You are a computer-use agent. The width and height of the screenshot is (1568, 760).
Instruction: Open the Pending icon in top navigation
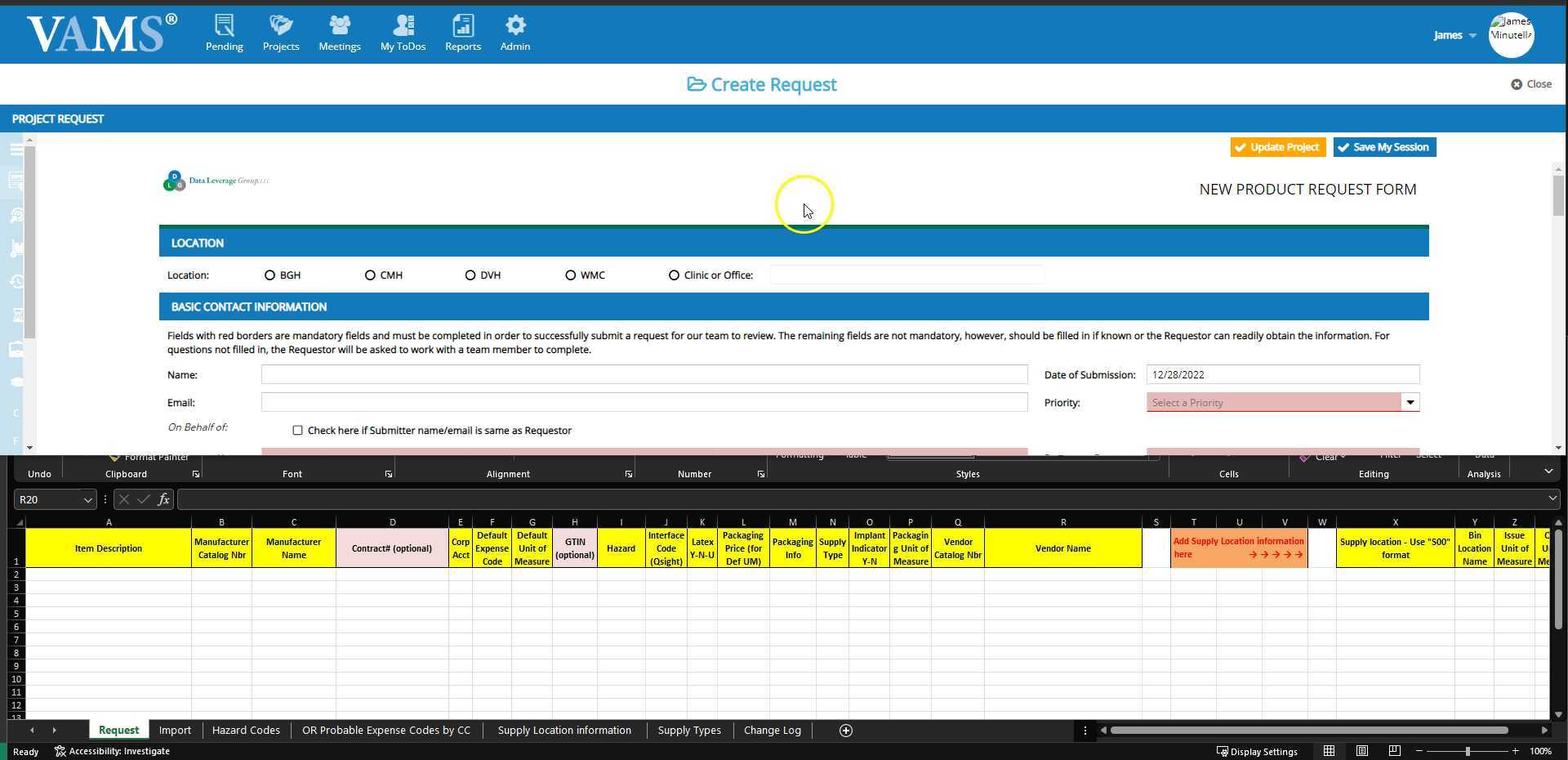[x=224, y=34]
